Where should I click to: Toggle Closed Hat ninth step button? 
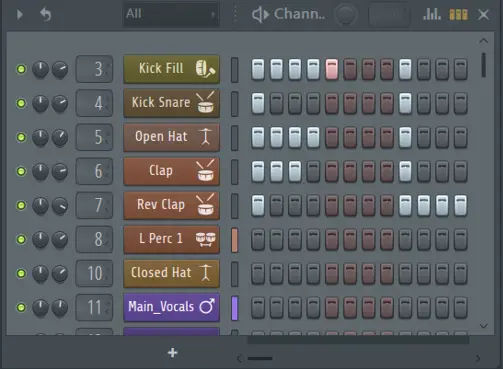pos(405,273)
